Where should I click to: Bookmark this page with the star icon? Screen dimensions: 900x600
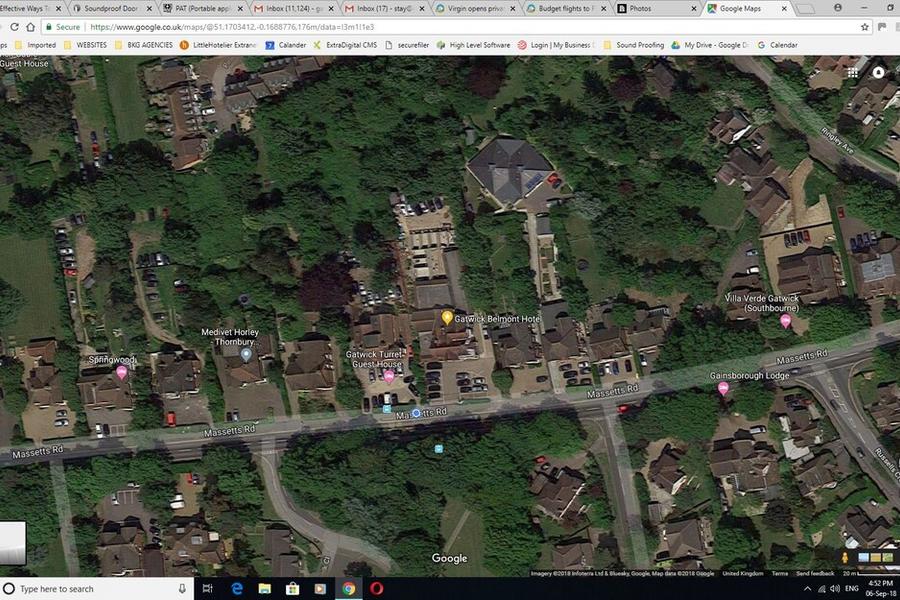point(865,27)
